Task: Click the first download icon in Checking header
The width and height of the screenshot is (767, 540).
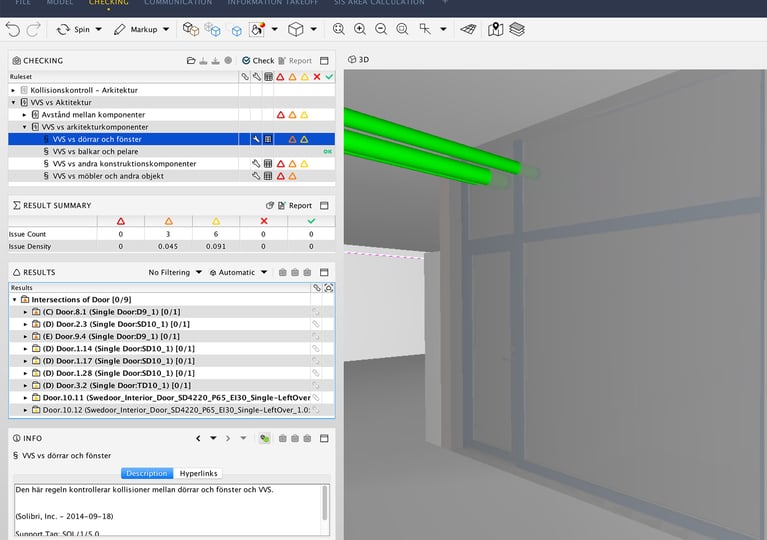Action: click(203, 61)
